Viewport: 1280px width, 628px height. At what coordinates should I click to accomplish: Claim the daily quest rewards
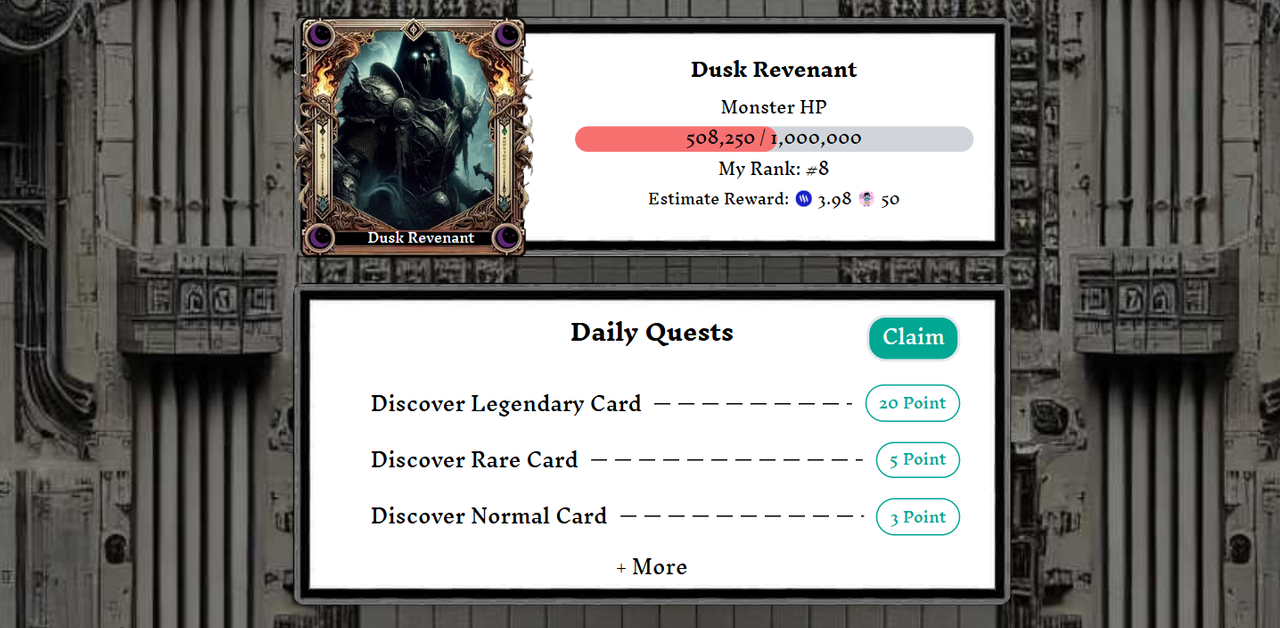[x=913, y=338]
